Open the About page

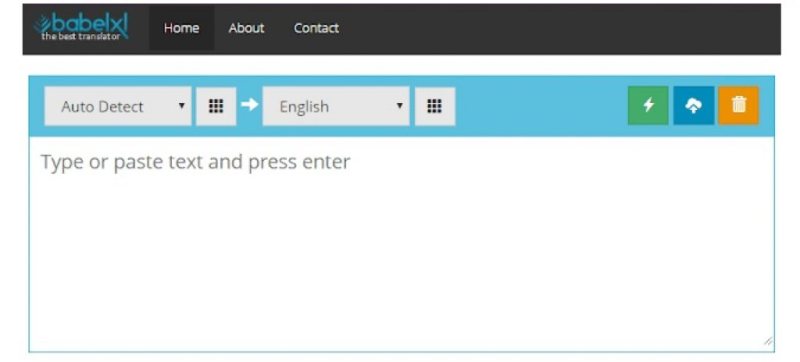[x=246, y=28]
